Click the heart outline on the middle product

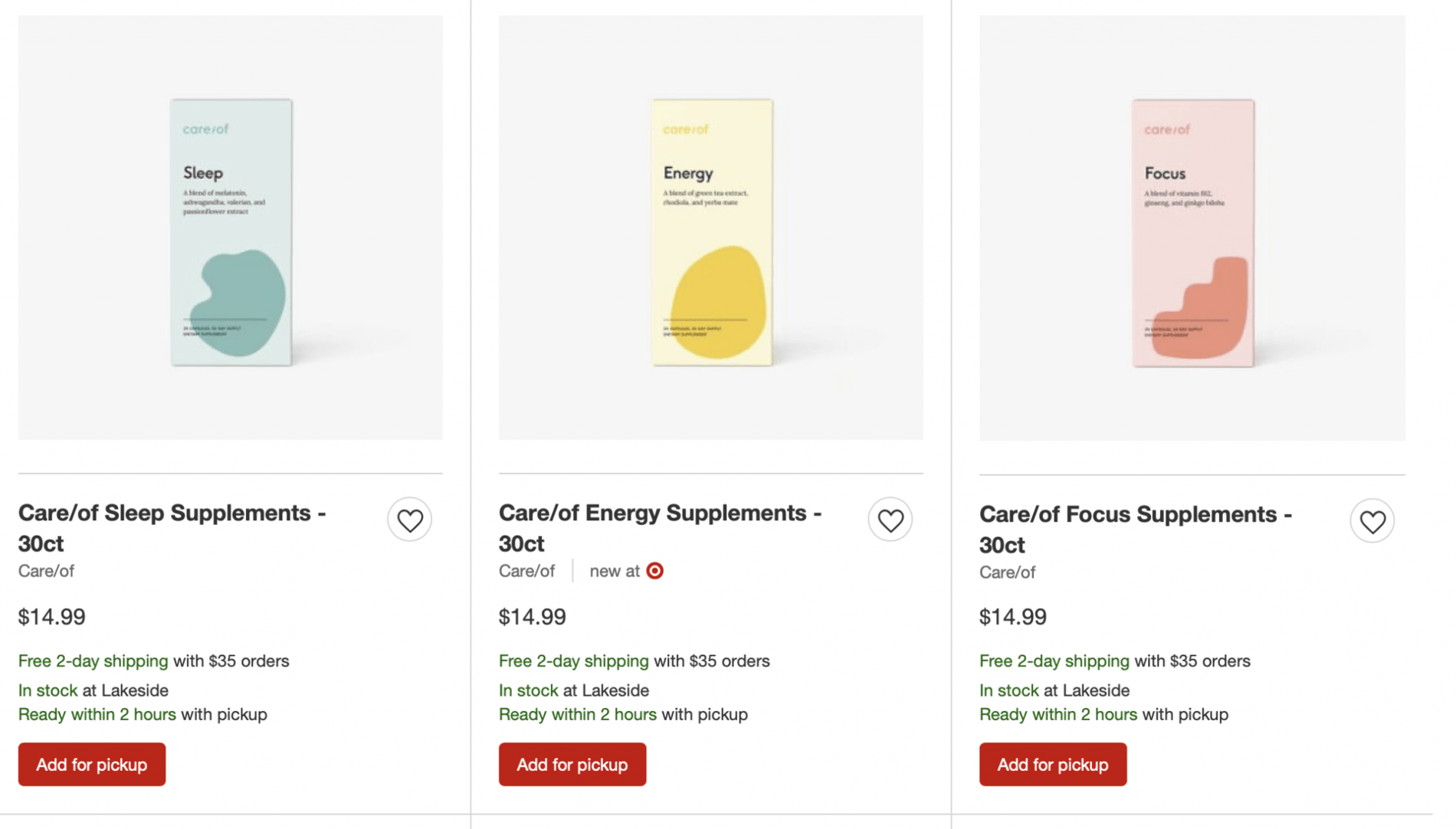click(890, 519)
